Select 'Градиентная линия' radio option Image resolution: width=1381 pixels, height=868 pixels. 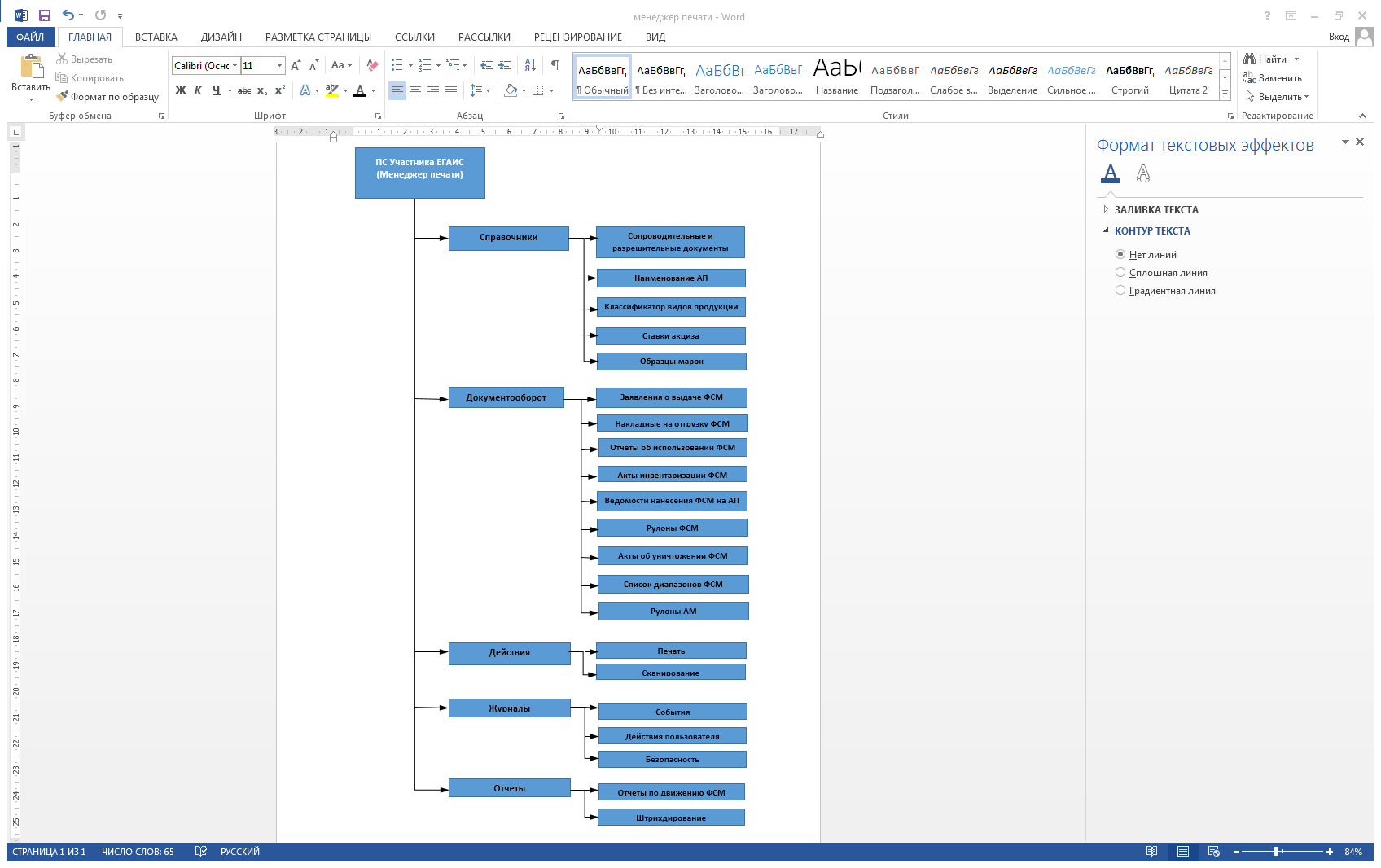pyautogui.click(x=1120, y=291)
